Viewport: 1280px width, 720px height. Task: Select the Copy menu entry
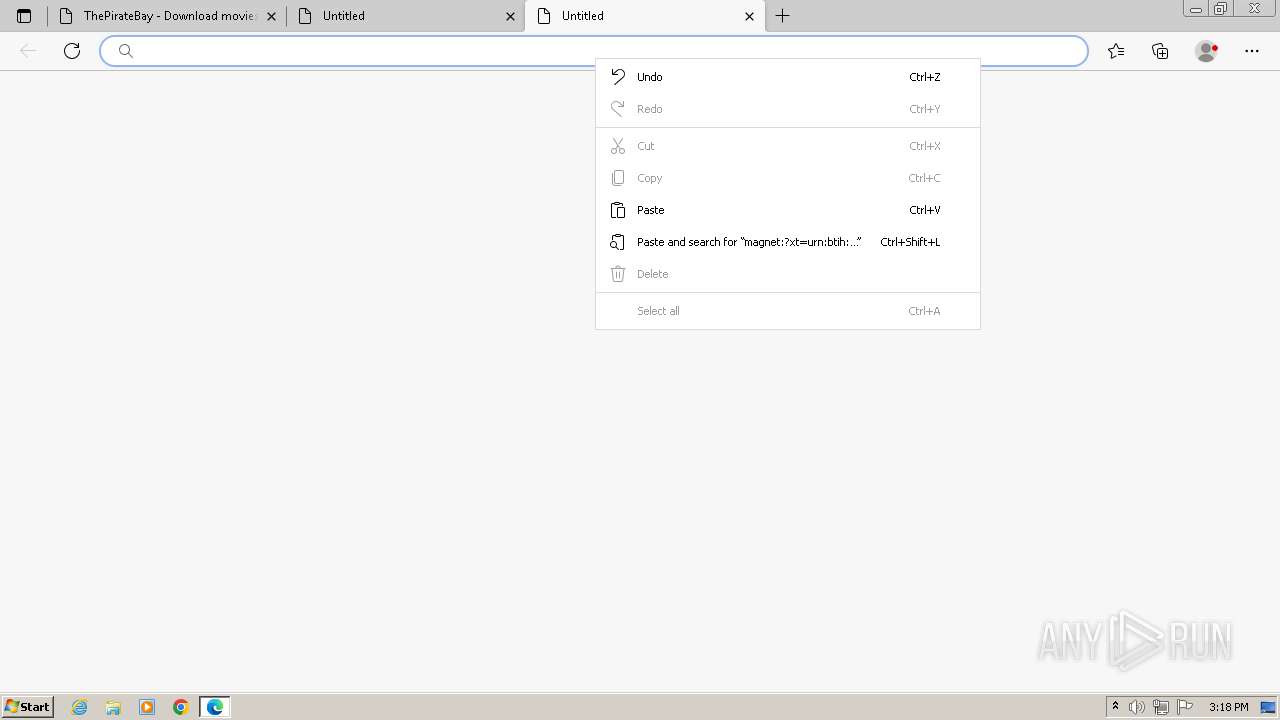(787, 178)
